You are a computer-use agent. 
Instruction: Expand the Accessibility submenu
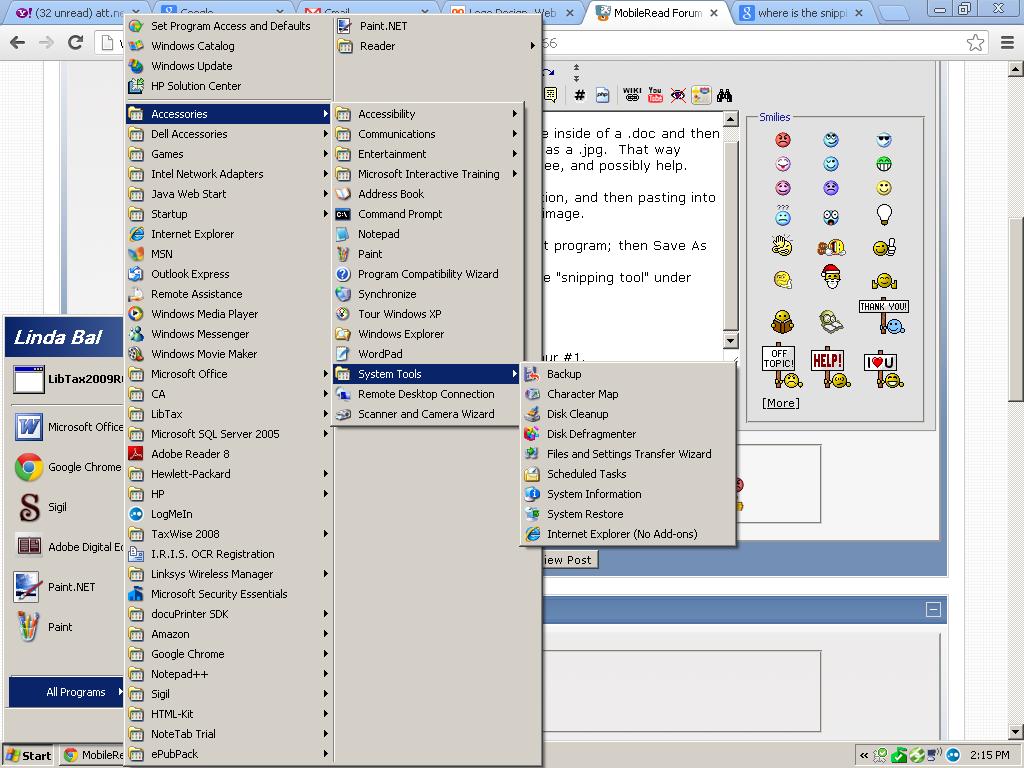(x=427, y=114)
